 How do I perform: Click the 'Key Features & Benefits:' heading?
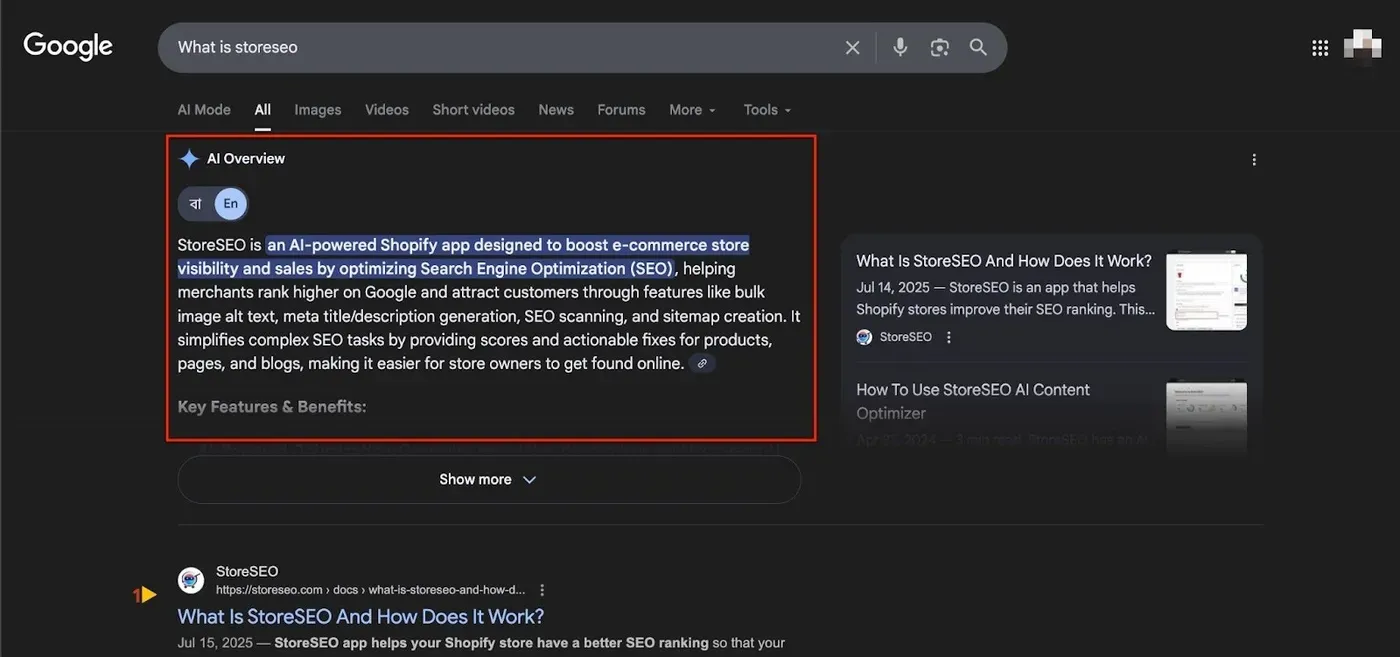pyautogui.click(x=272, y=407)
